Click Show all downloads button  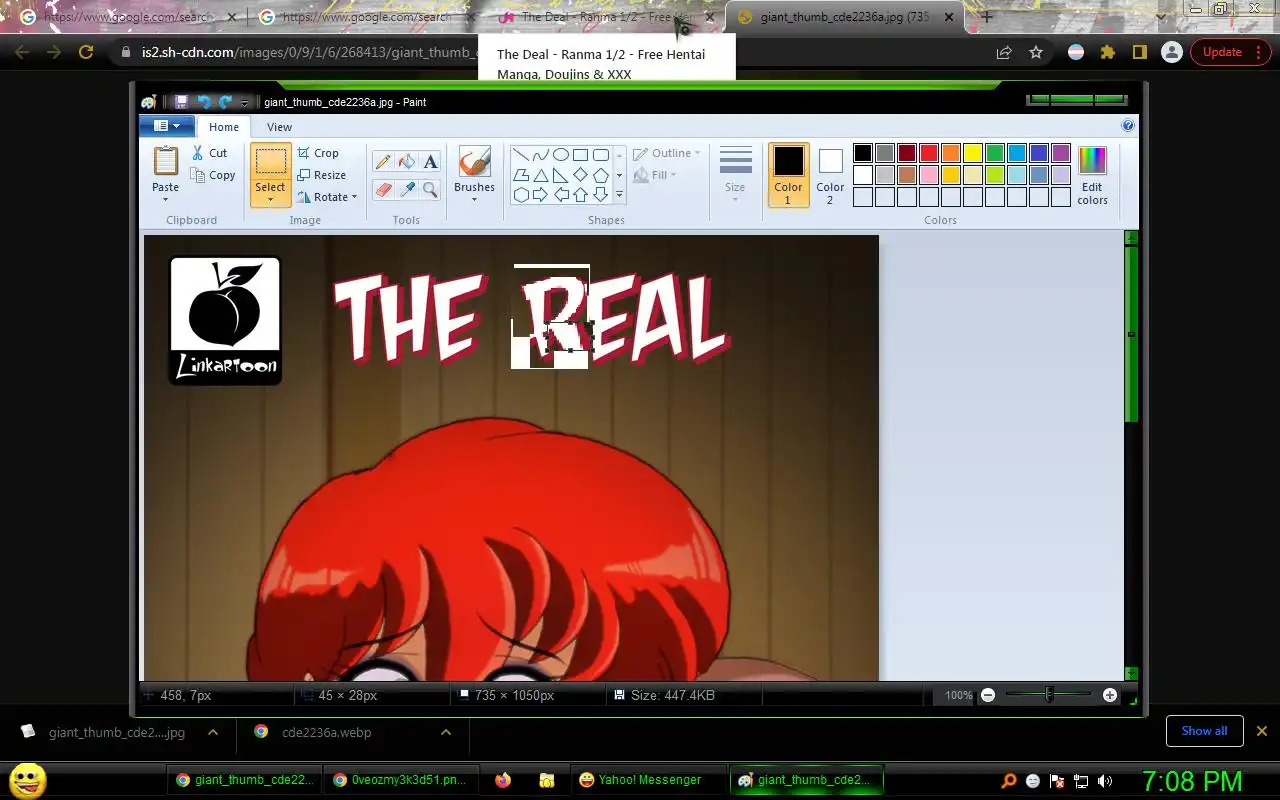tap(1204, 731)
